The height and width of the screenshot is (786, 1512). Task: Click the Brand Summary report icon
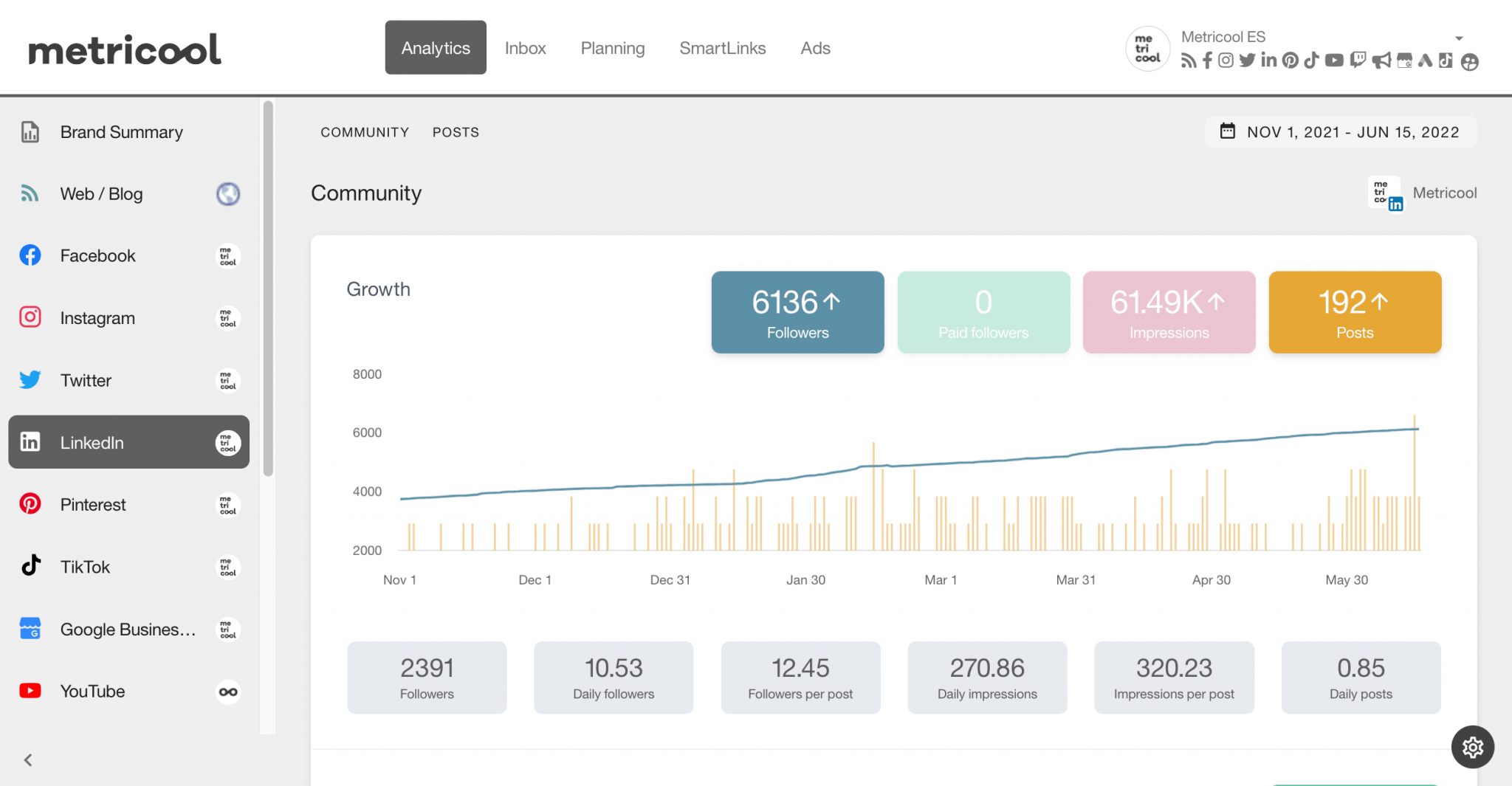(30, 132)
